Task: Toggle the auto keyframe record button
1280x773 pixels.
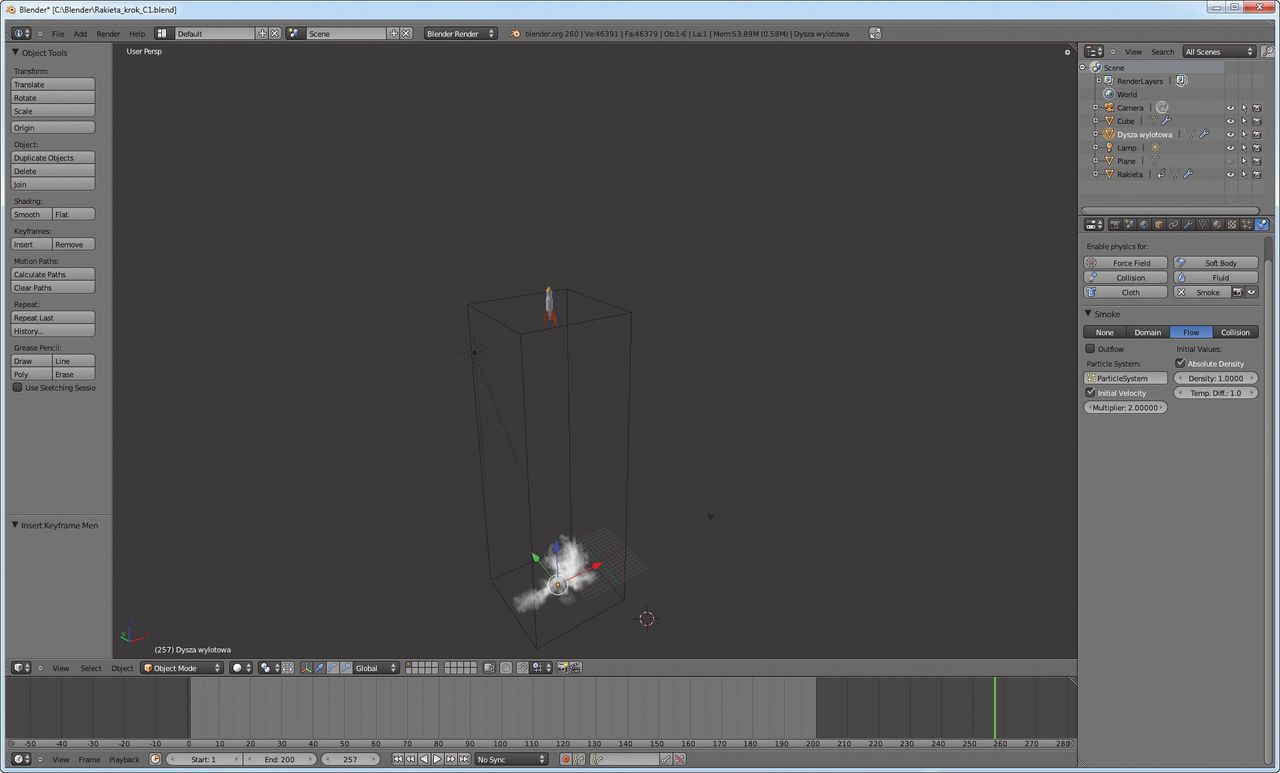Action: (566, 759)
